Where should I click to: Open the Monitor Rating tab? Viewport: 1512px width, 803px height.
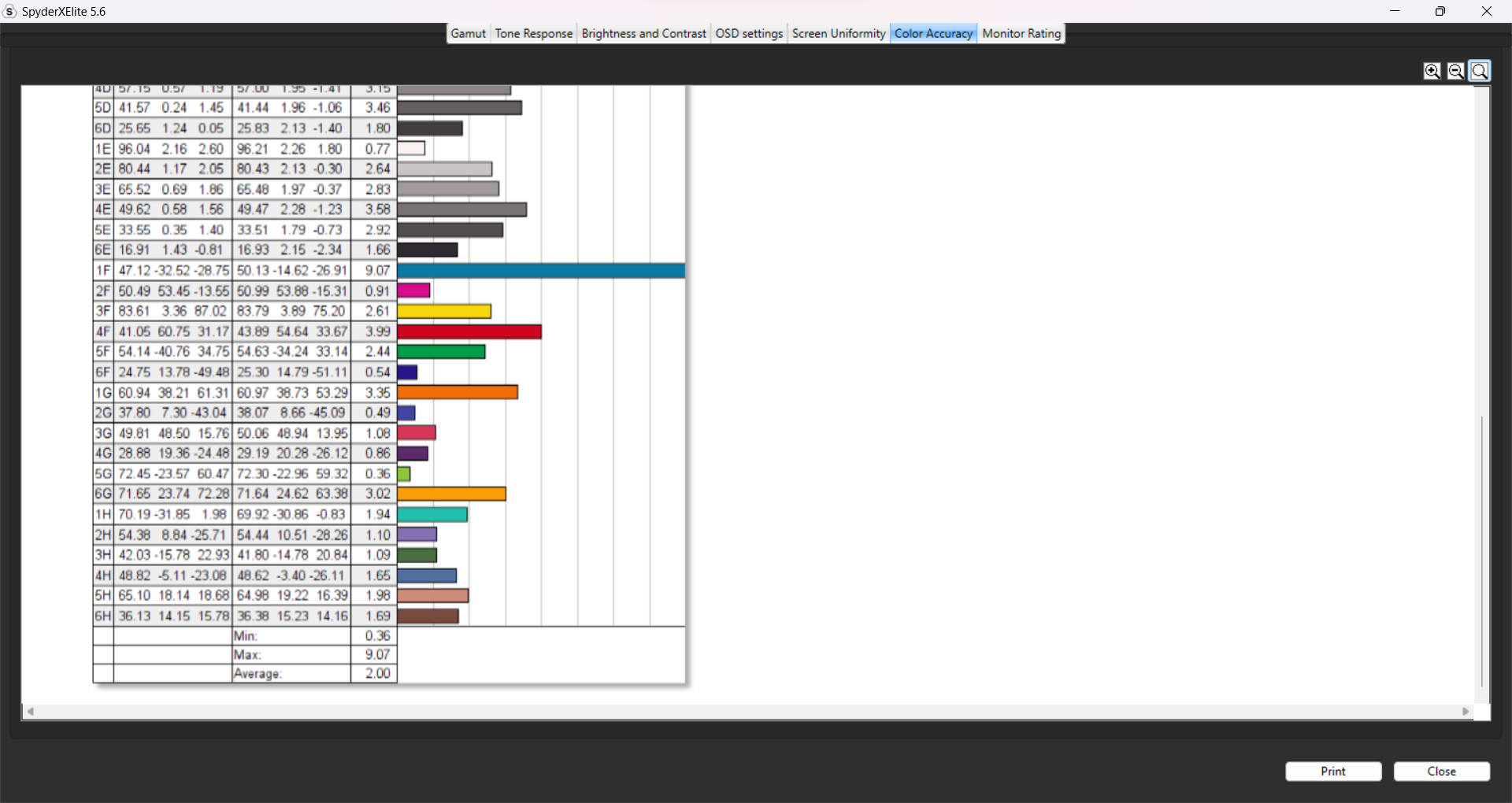(1021, 33)
